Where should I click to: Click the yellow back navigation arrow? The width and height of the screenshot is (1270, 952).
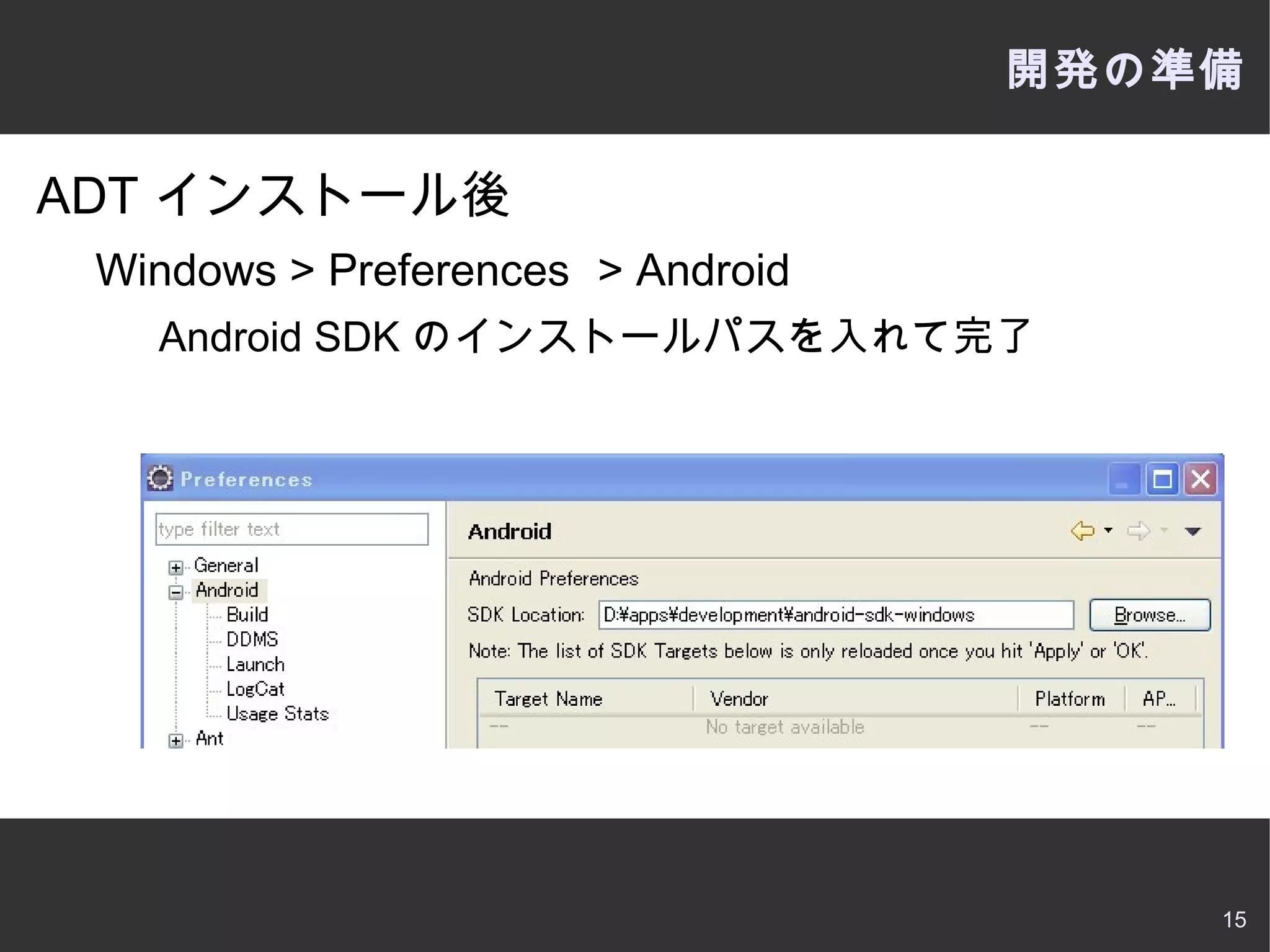coord(1083,531)
